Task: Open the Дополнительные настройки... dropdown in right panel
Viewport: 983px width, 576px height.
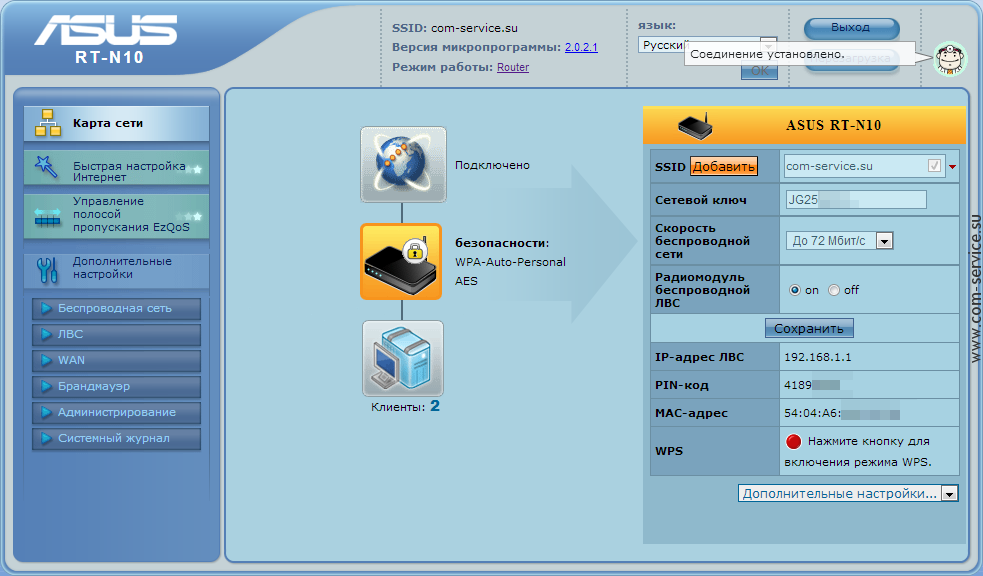Action: tap(848, 493)
